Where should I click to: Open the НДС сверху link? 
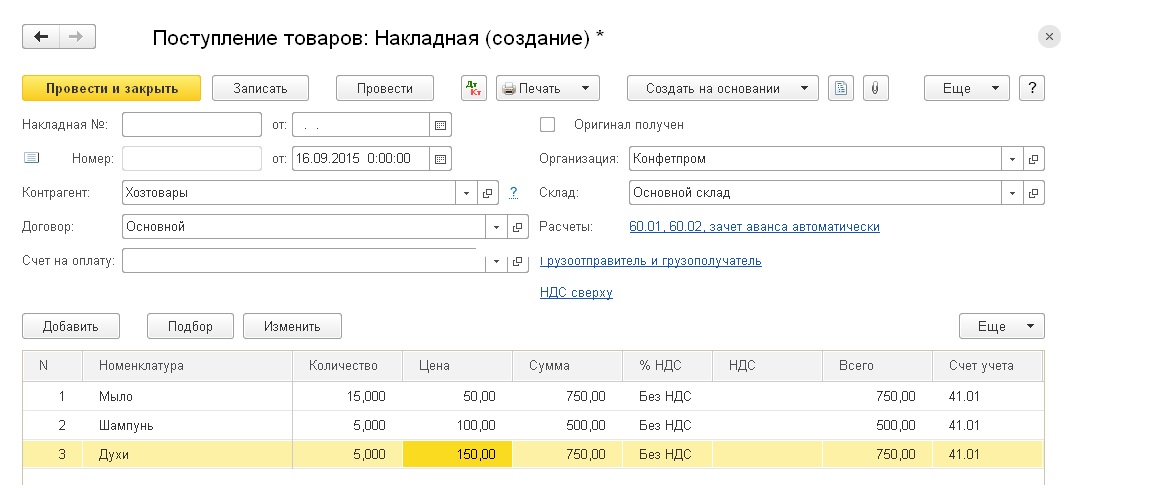576,293
